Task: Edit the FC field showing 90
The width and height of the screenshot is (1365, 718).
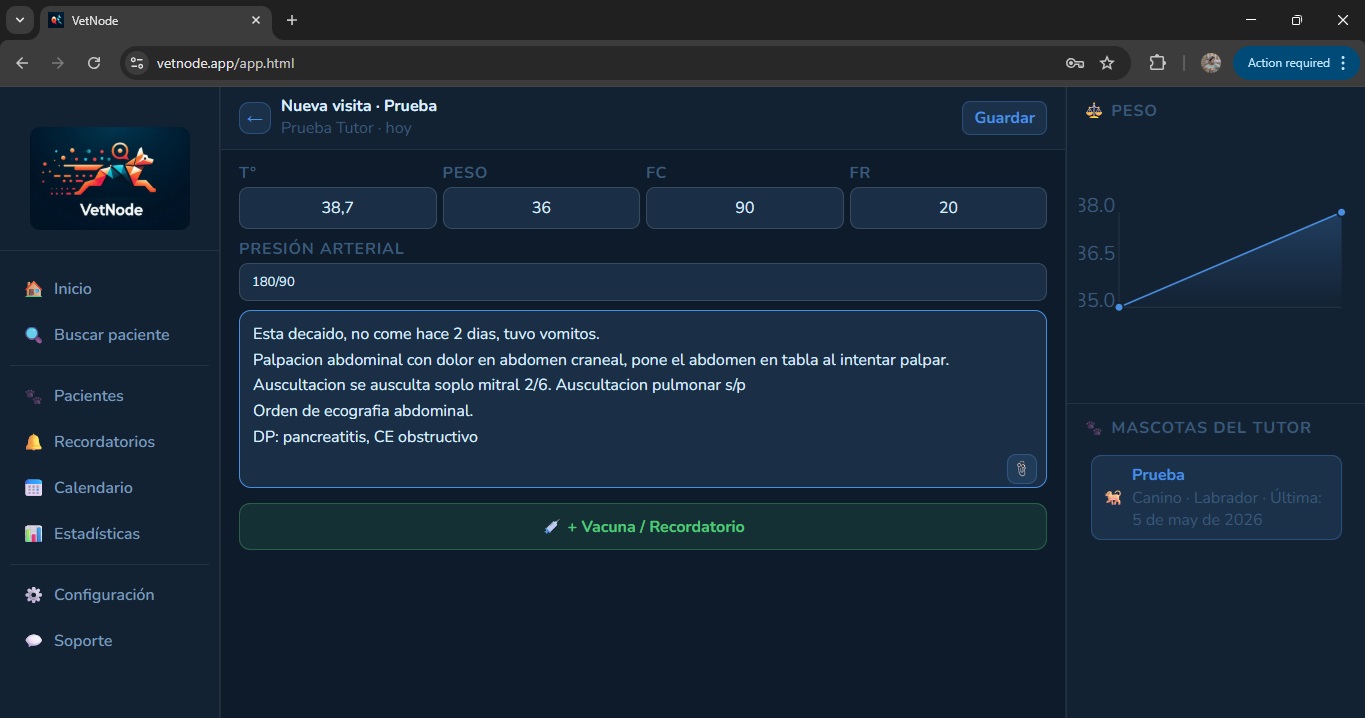Action: pos(744,208)
